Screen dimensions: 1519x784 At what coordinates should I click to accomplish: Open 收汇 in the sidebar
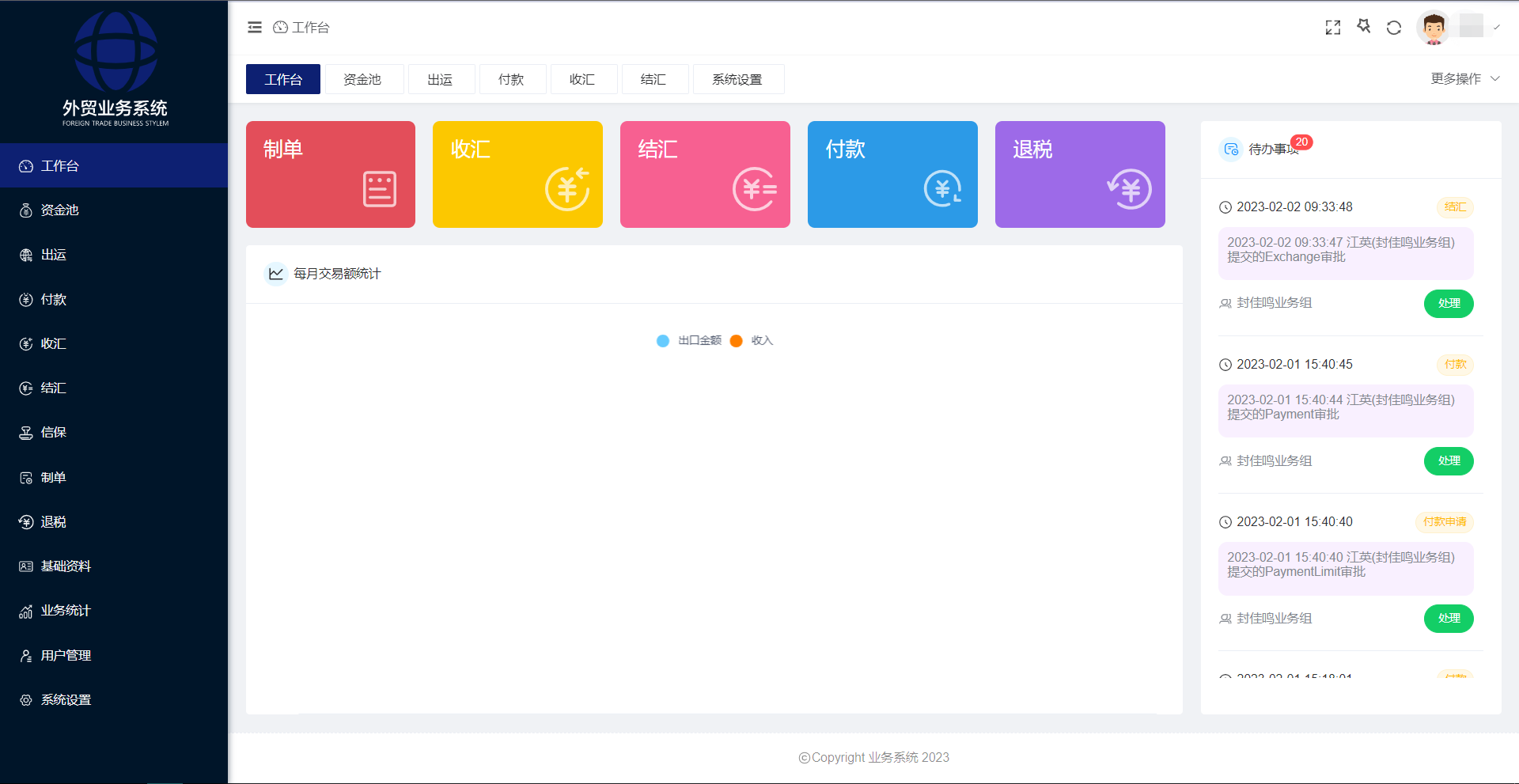pyautogui.click(x=114, y=343)
